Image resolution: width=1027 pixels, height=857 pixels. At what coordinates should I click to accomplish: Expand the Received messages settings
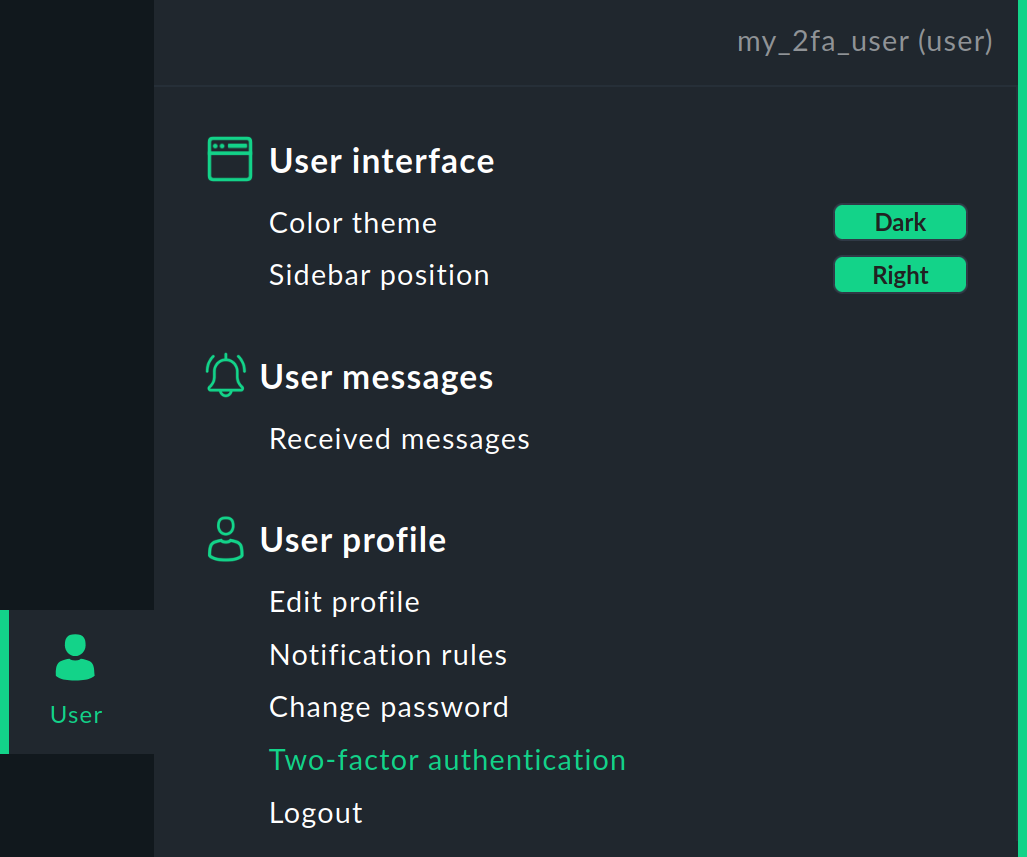399,438
